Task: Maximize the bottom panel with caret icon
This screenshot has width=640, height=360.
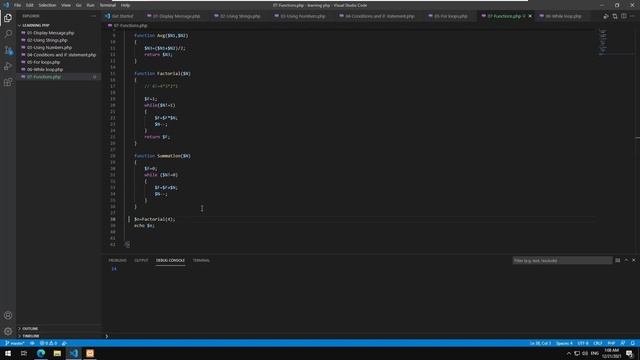Action: coord(626,260)
